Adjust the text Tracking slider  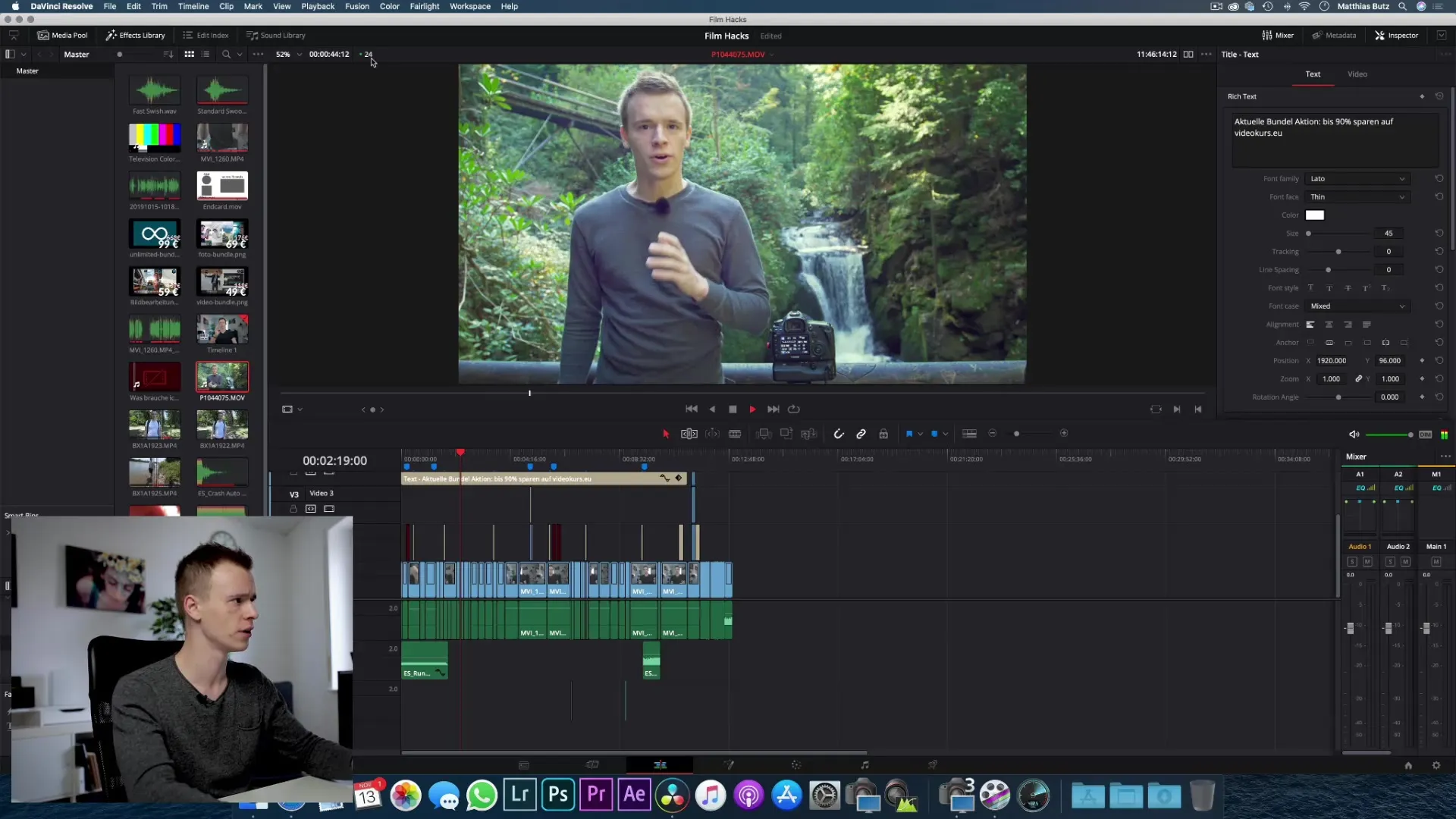1338,252
